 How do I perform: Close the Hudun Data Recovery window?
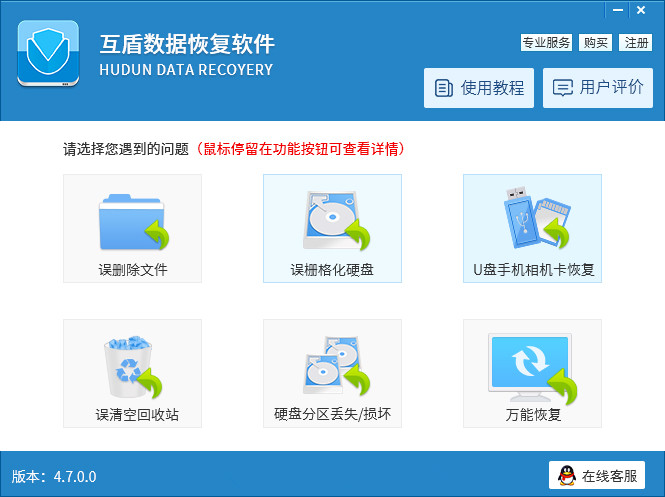(x=641, y=10)
